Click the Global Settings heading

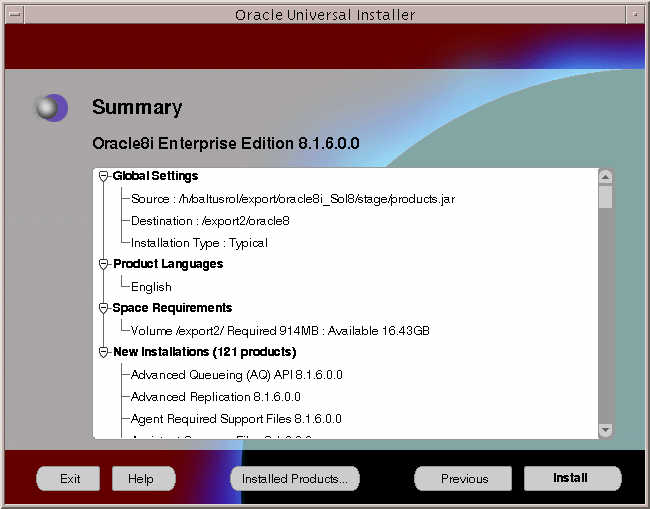pos(155,176)
